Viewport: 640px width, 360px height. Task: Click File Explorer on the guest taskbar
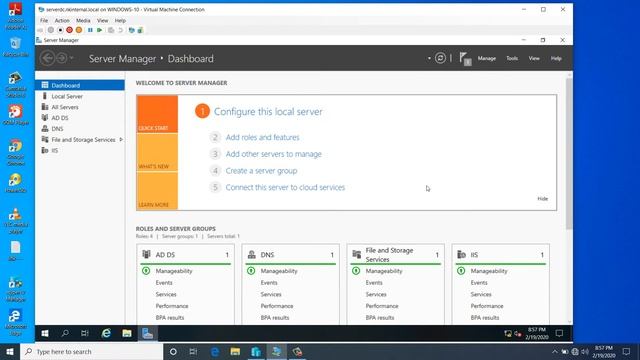[127, 333]
